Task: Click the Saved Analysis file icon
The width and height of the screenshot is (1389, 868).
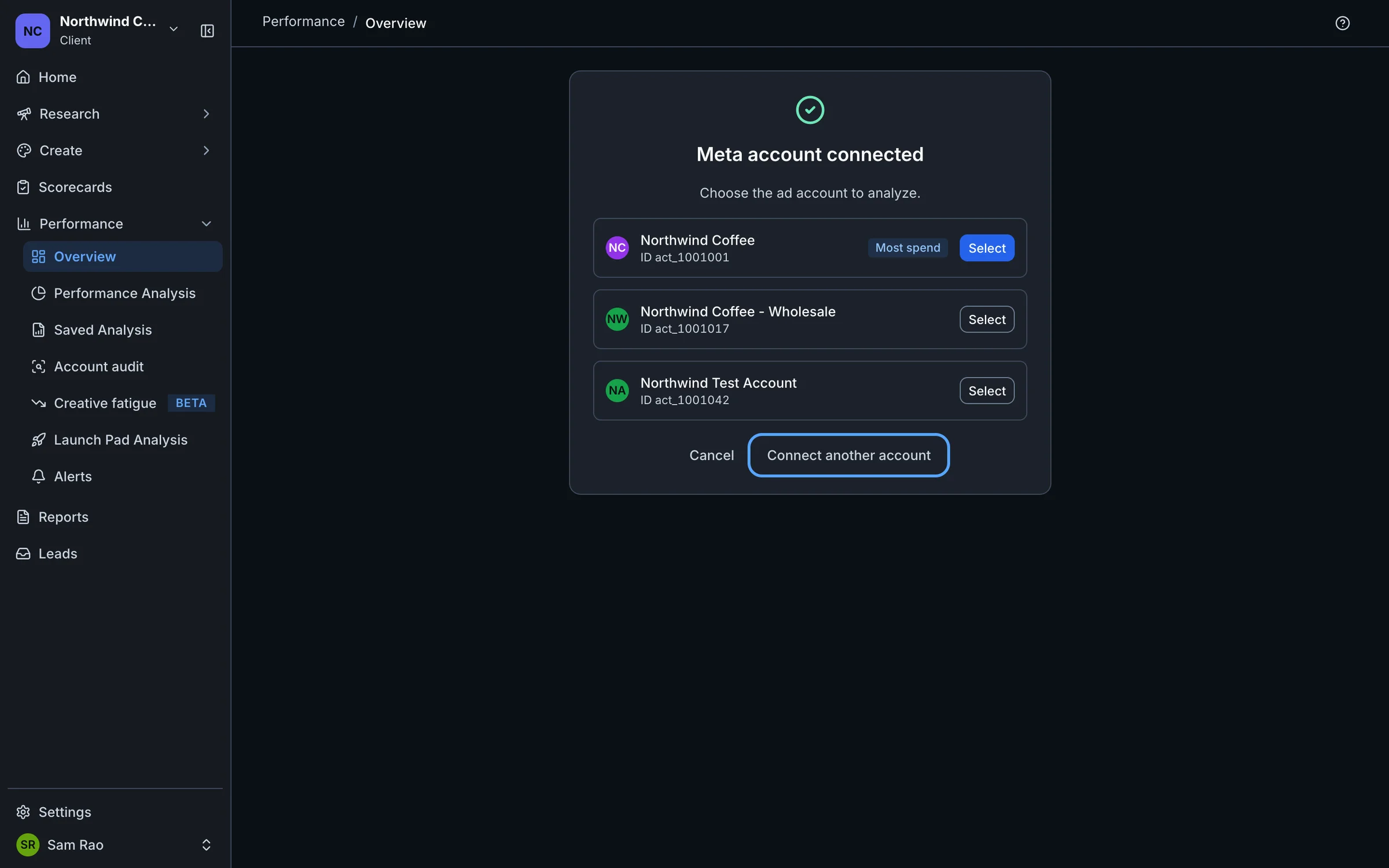Action: coord(38,330)
